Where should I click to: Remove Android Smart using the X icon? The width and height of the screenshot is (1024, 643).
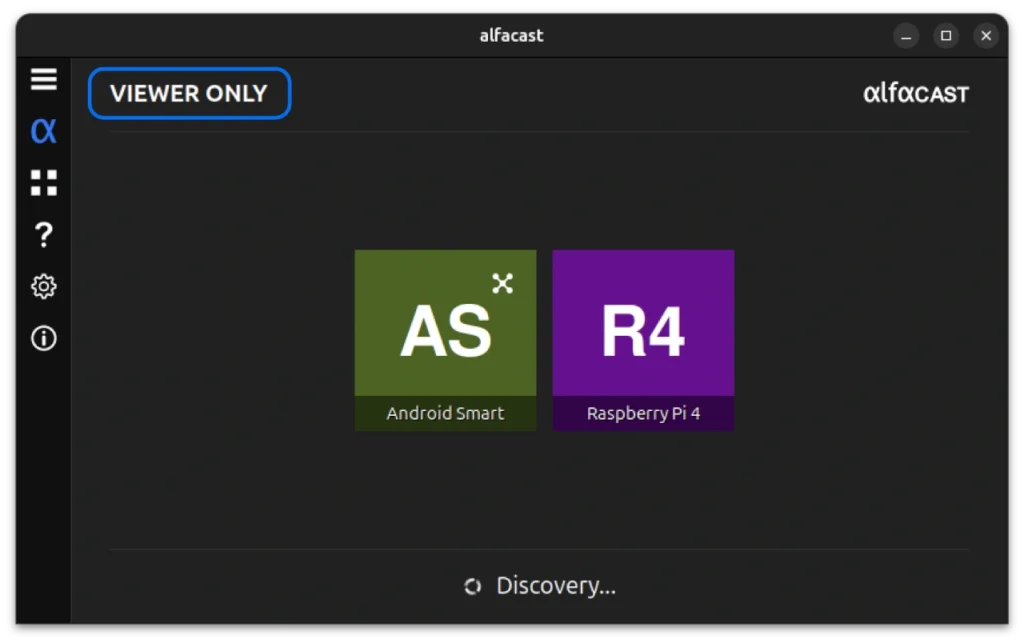point(502,283)
